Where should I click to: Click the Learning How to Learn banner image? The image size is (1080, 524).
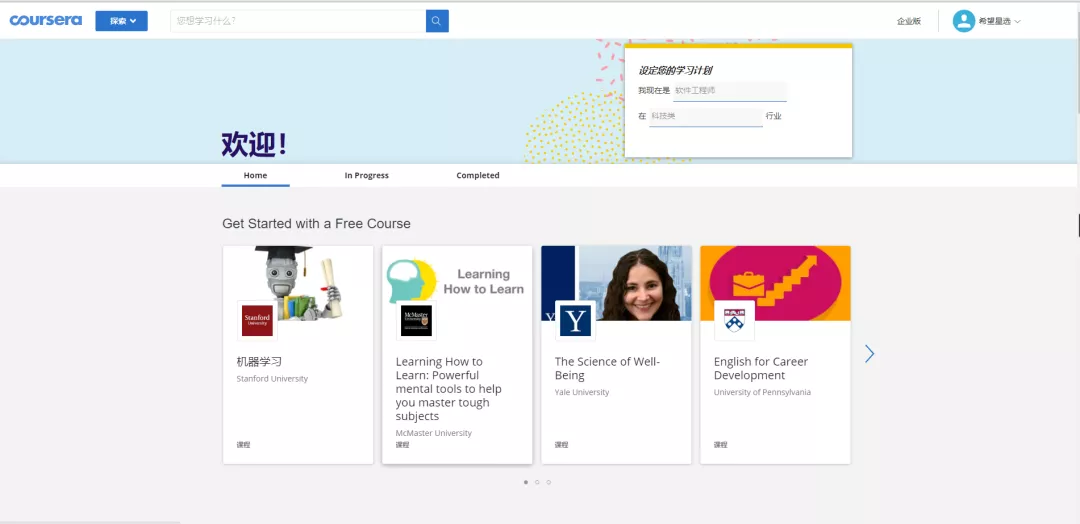click(x=457, y=283)
